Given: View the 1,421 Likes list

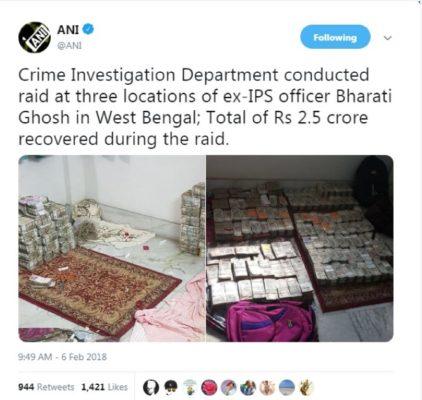Looking at the screenshot, I should tap(104, 387).
